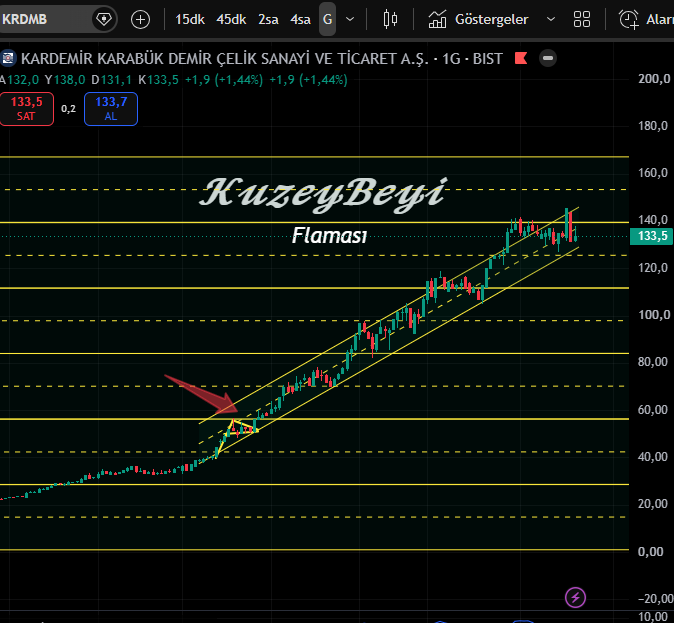The width and height of the screenshot is (674, 623).
Task: Select the 2sa interval
Action: pos(268,19)
